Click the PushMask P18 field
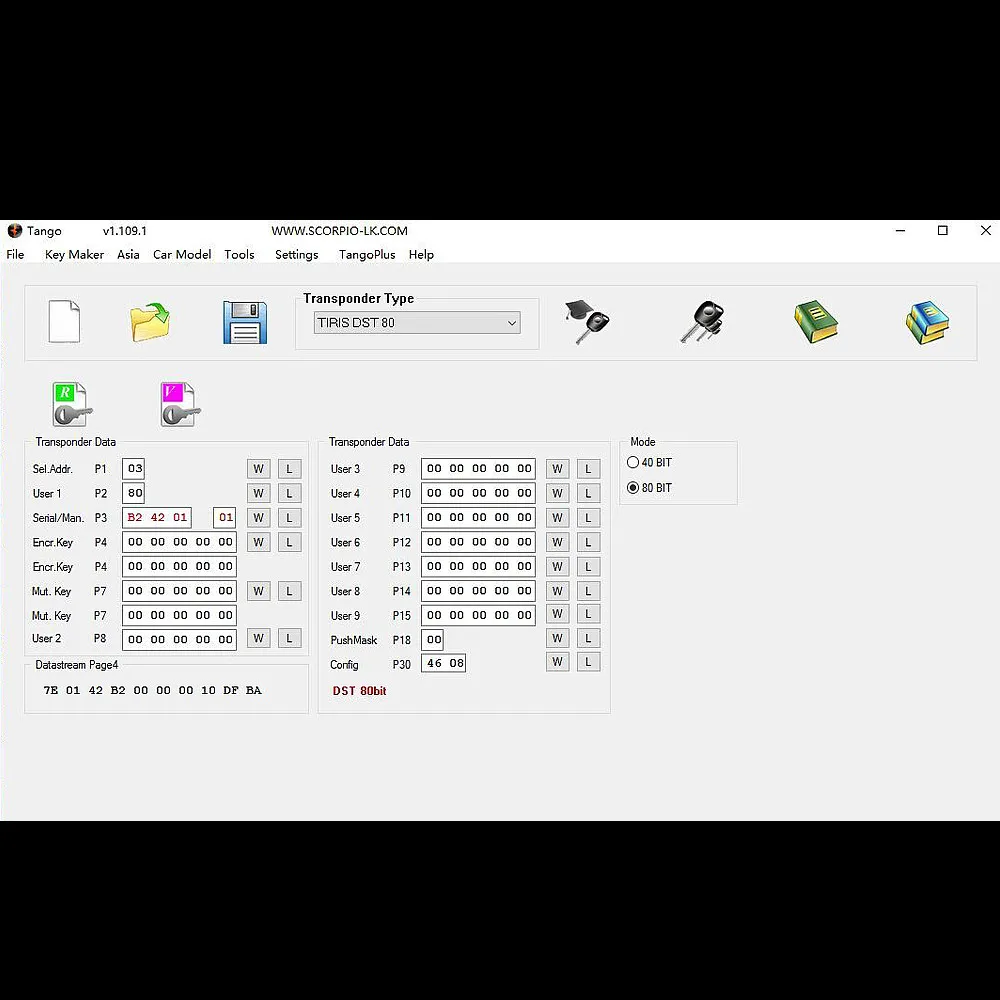 432,639
